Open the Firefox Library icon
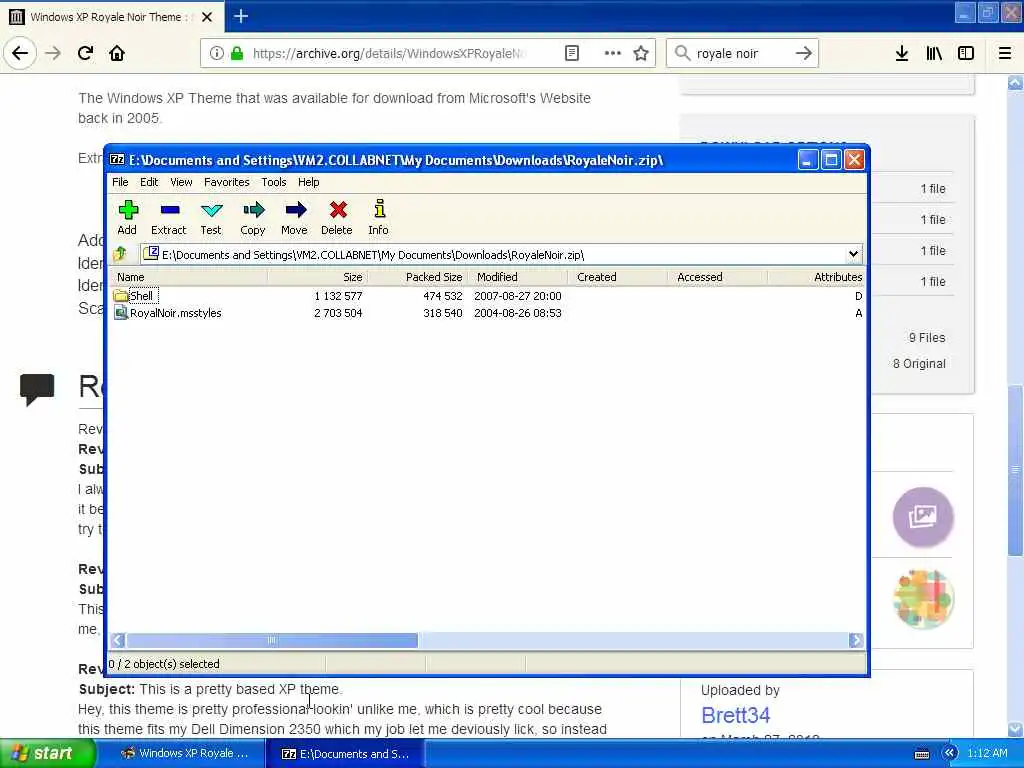 point(934,54)
